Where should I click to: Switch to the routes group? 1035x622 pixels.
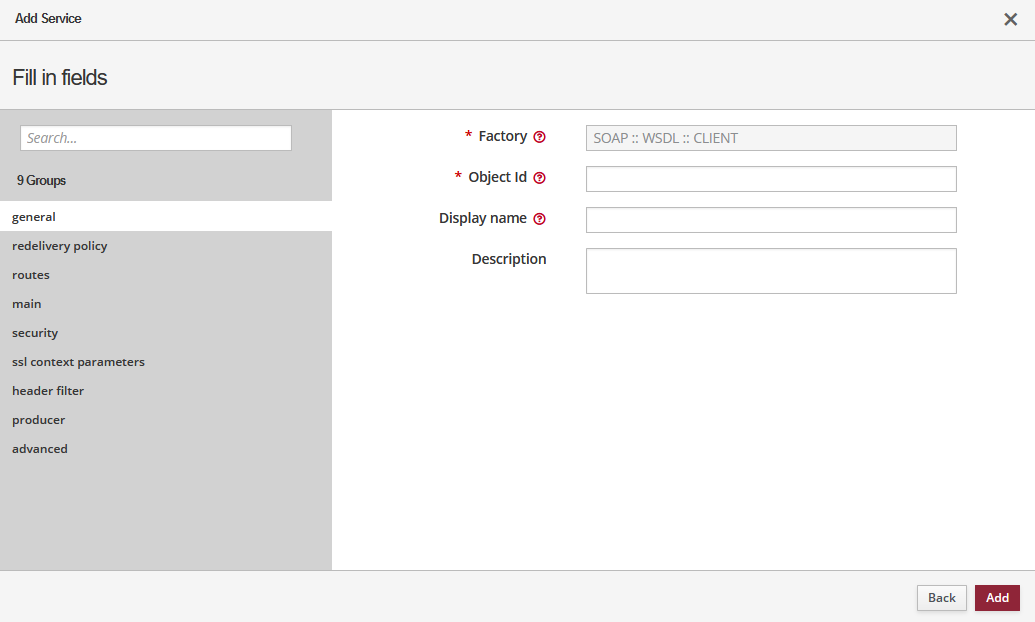click(x=31, y=274)
